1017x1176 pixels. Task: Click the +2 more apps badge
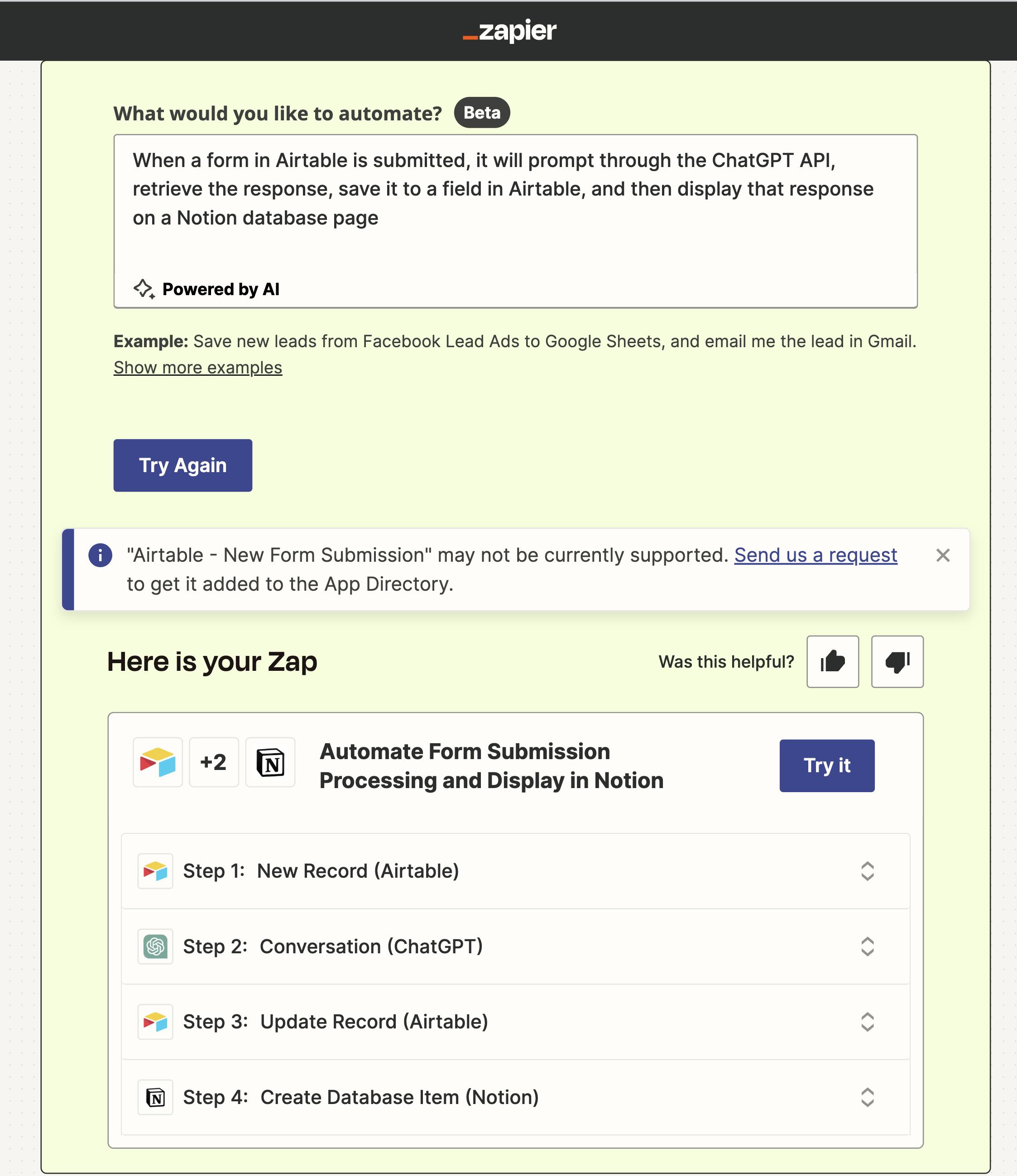[214, 762]
